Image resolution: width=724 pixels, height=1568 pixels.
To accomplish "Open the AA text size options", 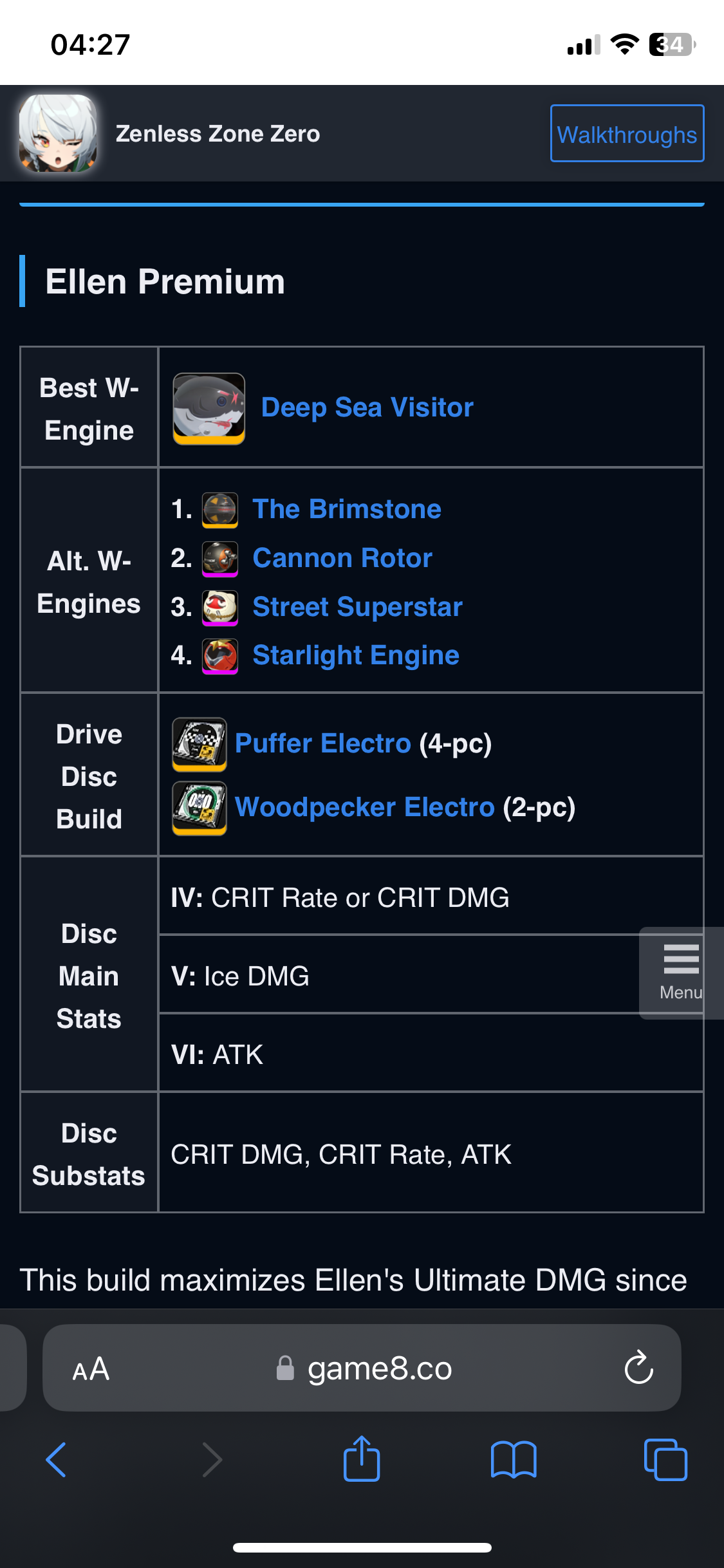I will pyautogui.click(x=91, y=1368).
